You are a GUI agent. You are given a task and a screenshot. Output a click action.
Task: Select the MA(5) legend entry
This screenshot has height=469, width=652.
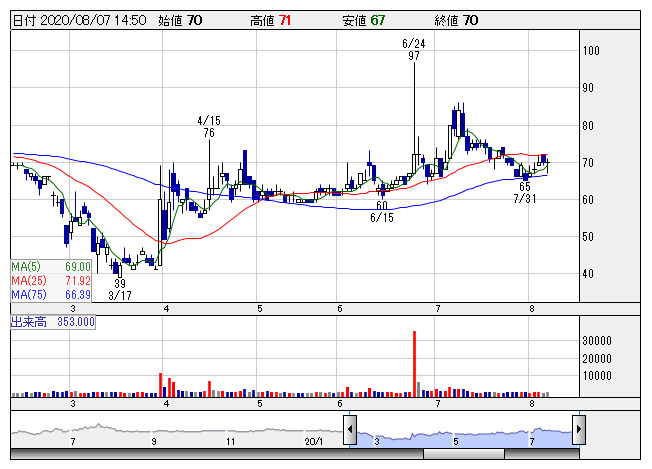click(x=51, y=267)
